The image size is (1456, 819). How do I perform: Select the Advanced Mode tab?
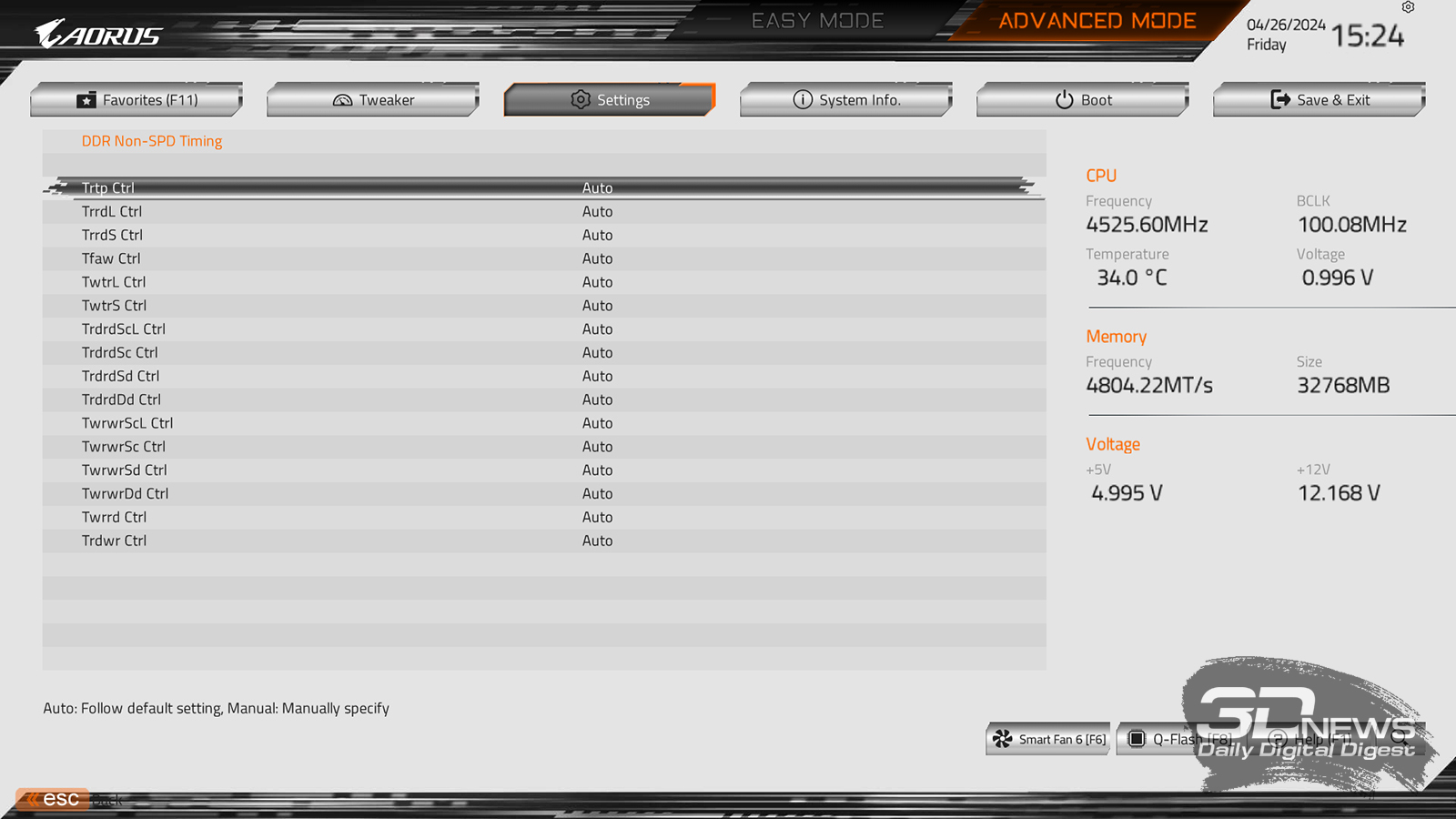click(1097, 21)
